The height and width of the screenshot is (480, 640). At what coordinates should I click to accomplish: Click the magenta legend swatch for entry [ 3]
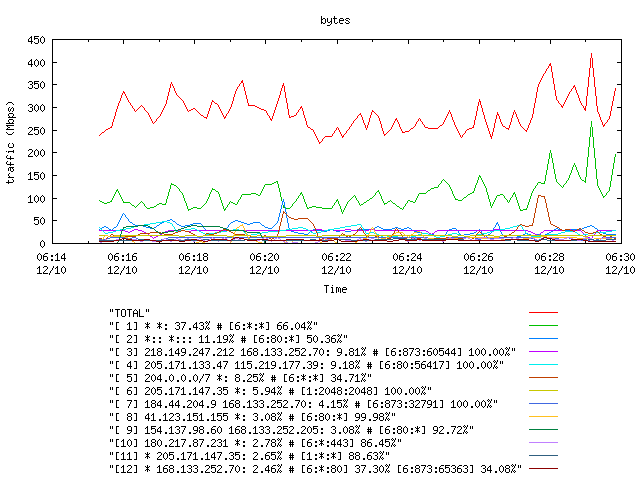tap(543, 351)
